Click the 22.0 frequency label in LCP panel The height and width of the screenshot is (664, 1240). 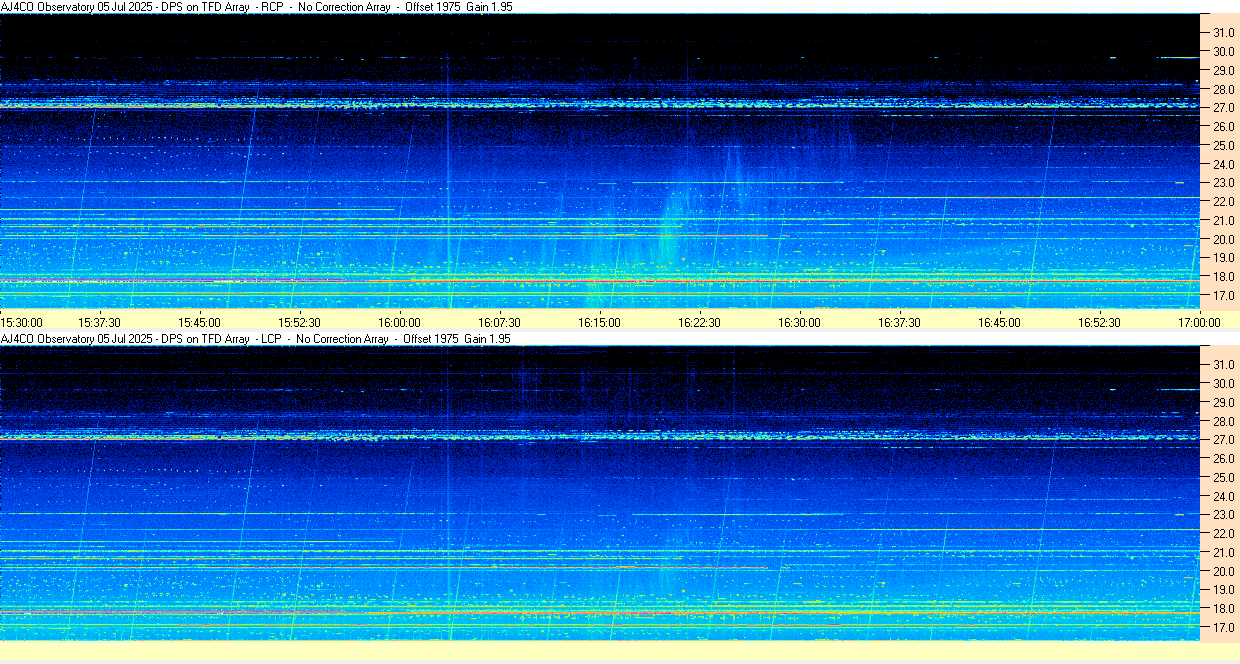click(1224, 534)
